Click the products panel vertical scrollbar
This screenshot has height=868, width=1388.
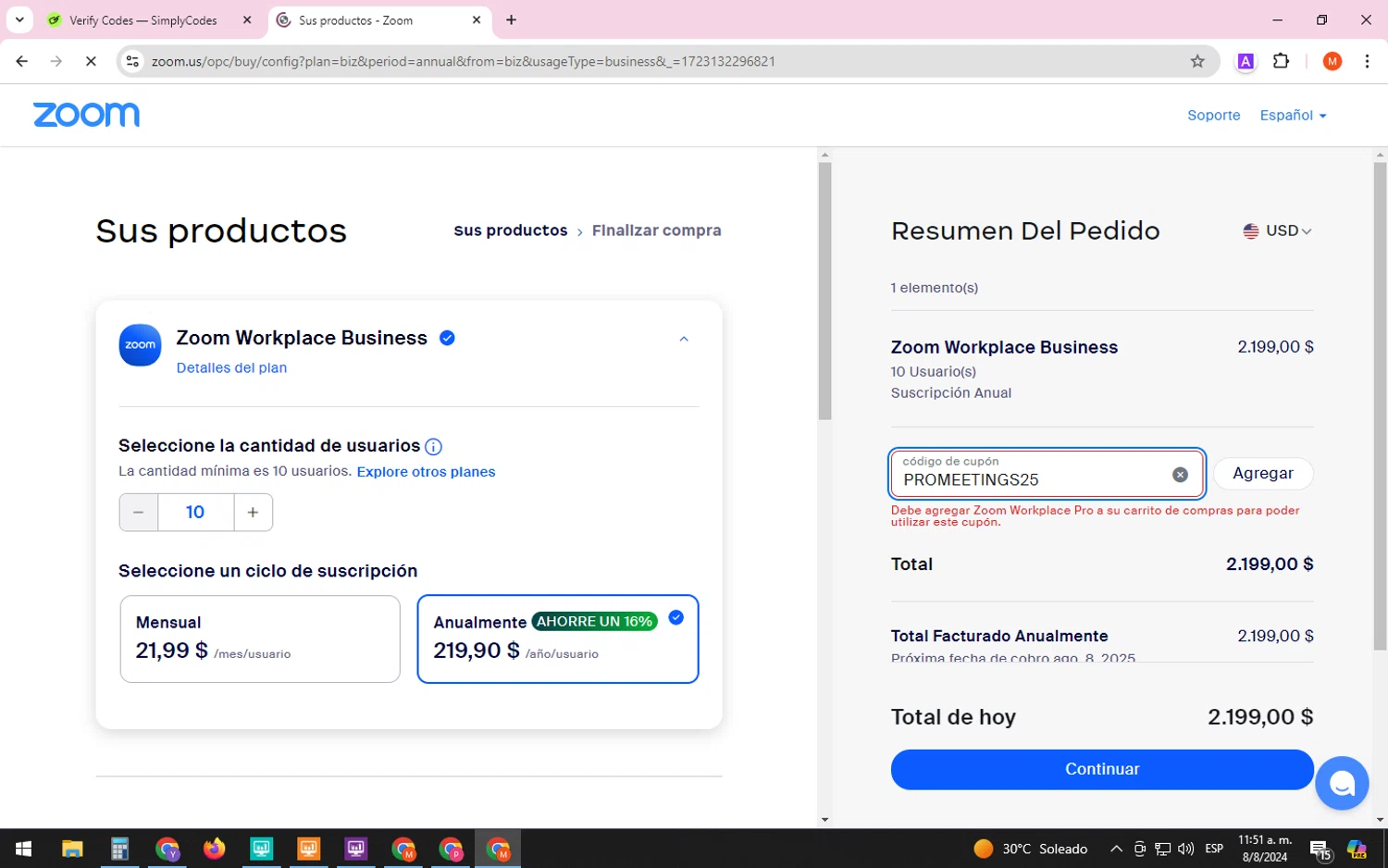(x=824, y=291)
